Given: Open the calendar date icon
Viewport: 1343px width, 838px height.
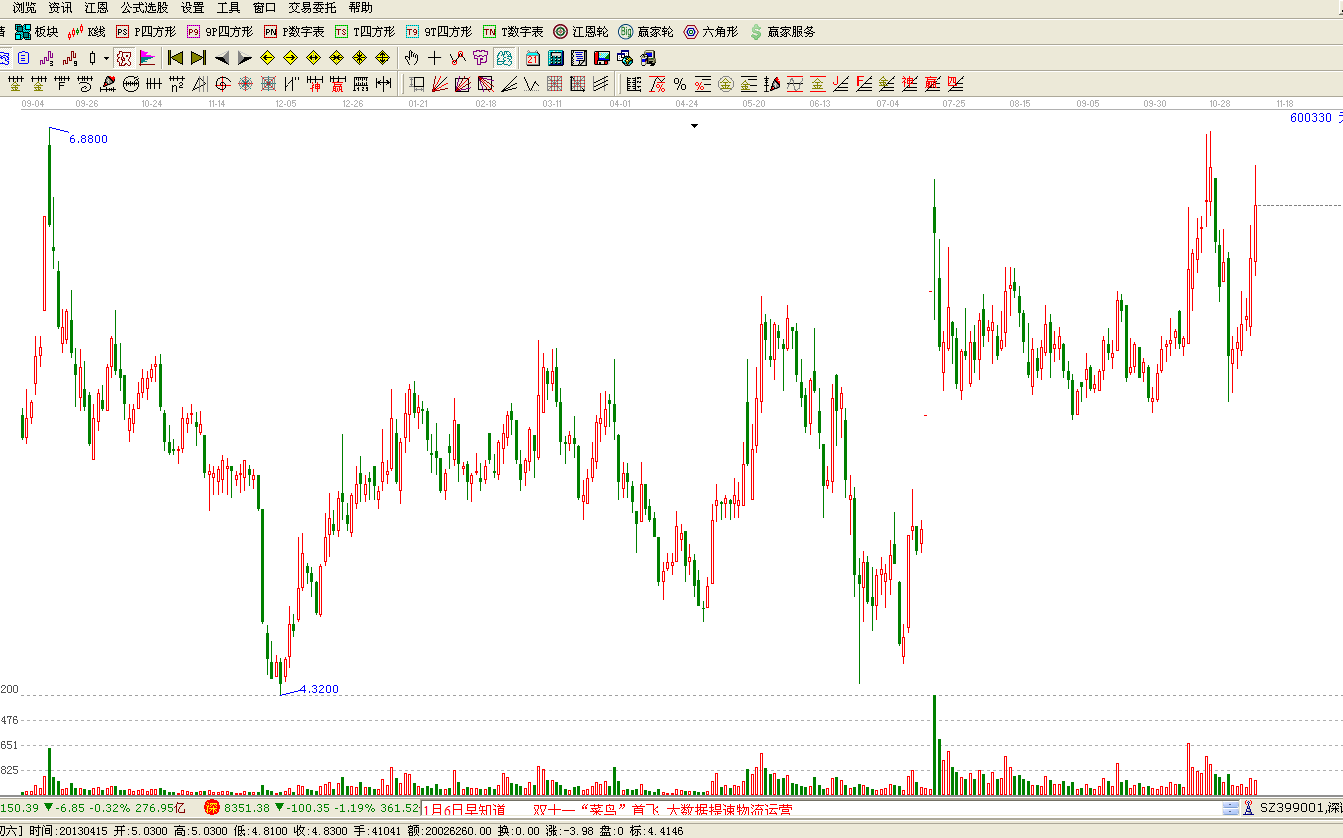Looking at the screenshot, I should click(x=533, y=58).
